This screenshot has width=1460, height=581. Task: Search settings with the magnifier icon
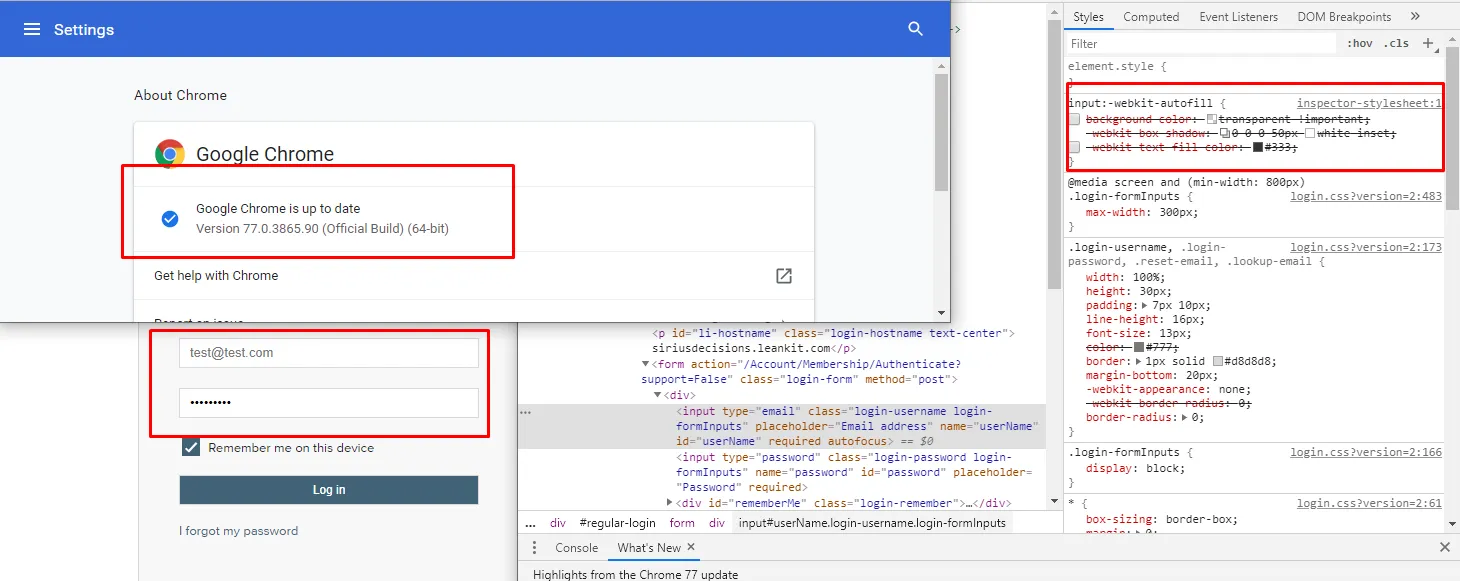tap(915, 29)
